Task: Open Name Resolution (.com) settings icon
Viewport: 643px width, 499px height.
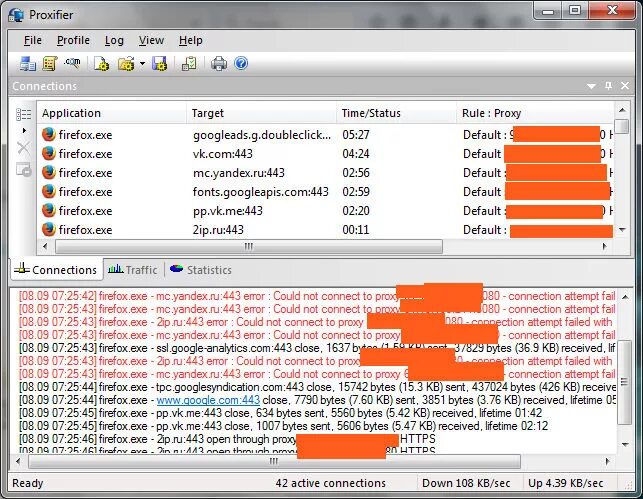Action: coord(72,63)
